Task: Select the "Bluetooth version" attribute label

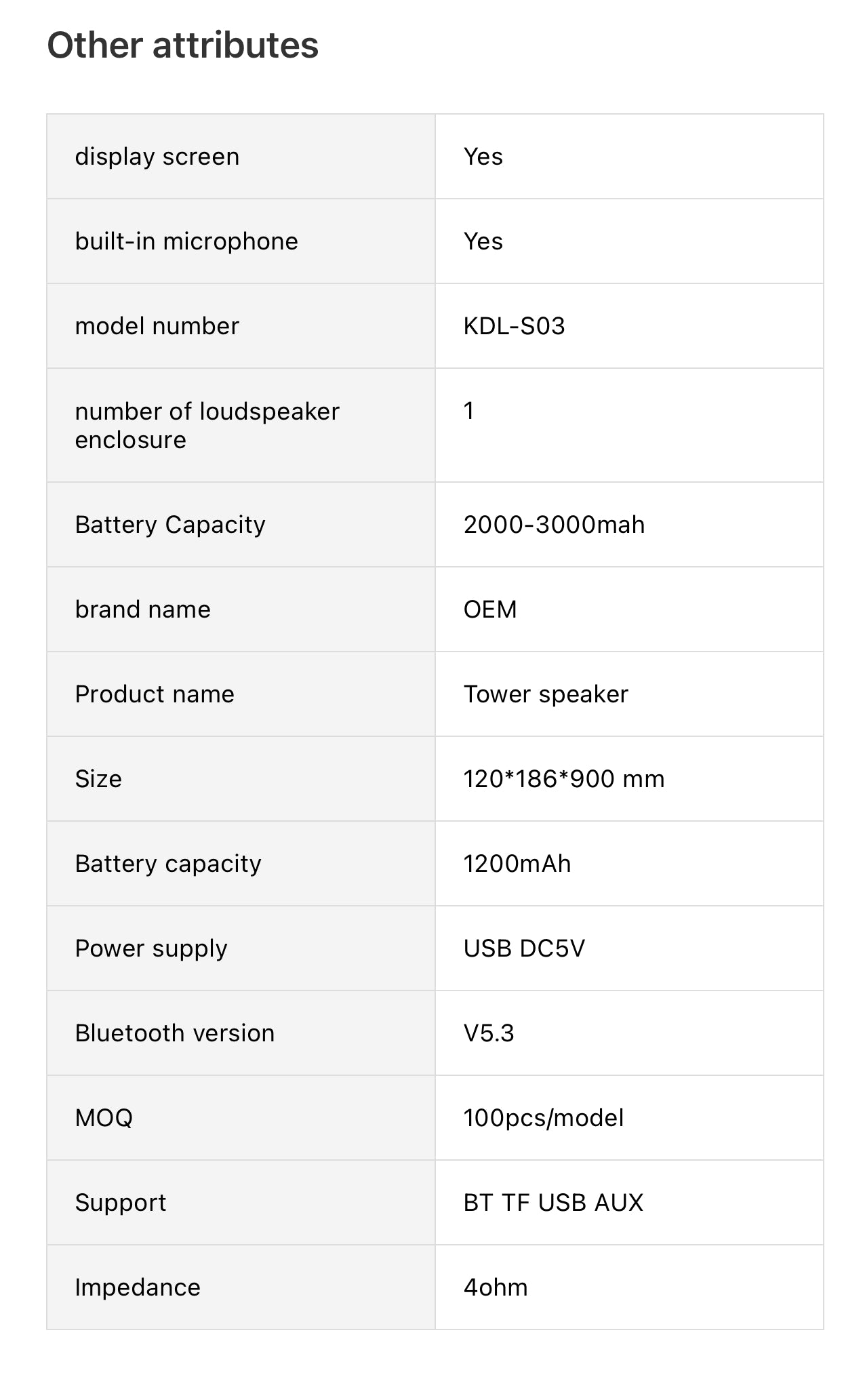Action: (x=175, y=1033)
